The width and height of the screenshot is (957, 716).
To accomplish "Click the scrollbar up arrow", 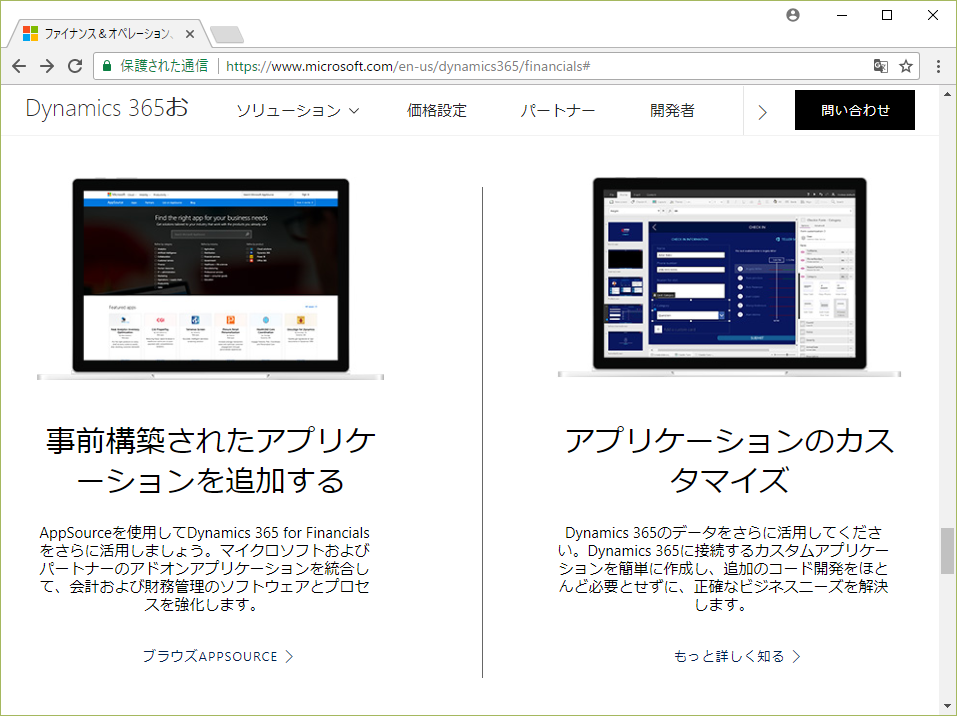I will 947,94.
